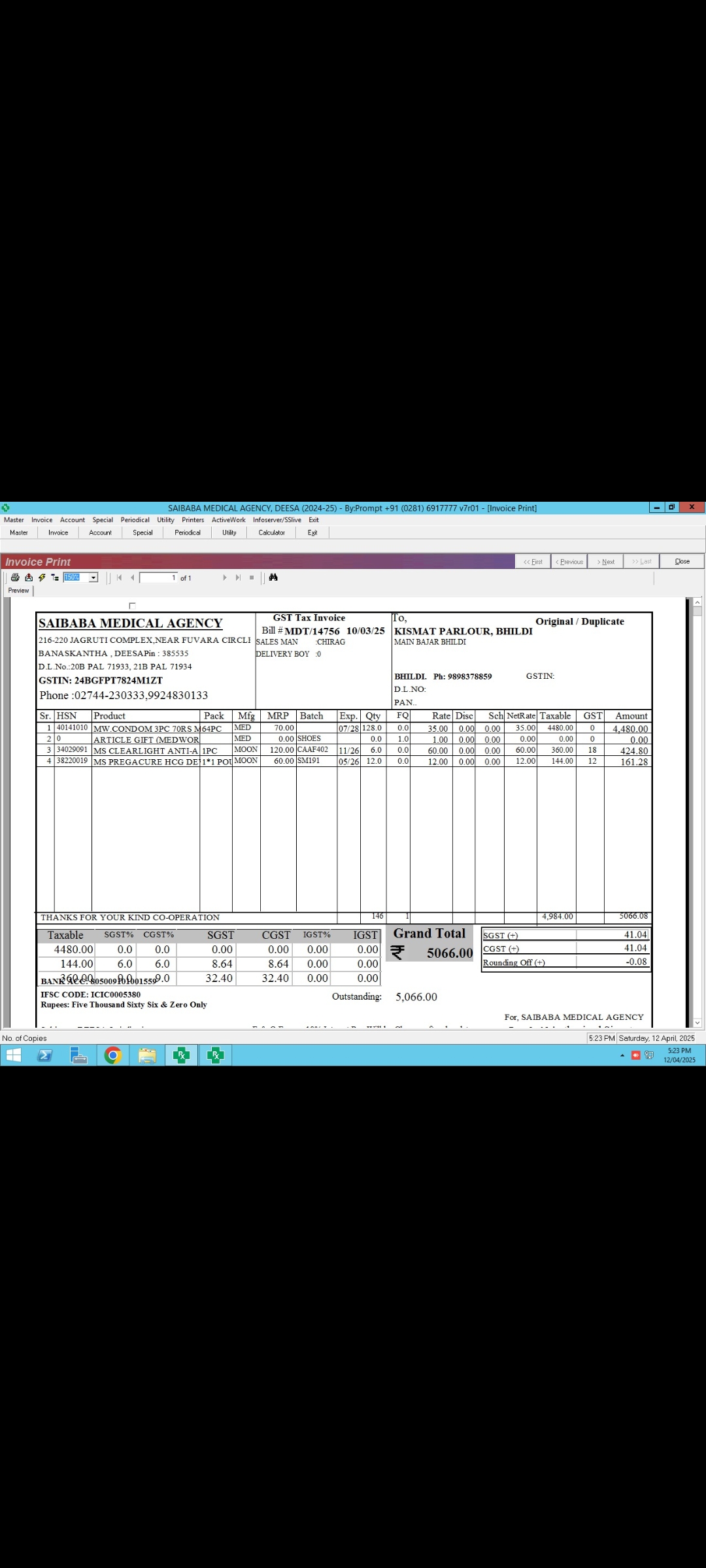
Task: Click the export report icon
Action: click(28, 578)
